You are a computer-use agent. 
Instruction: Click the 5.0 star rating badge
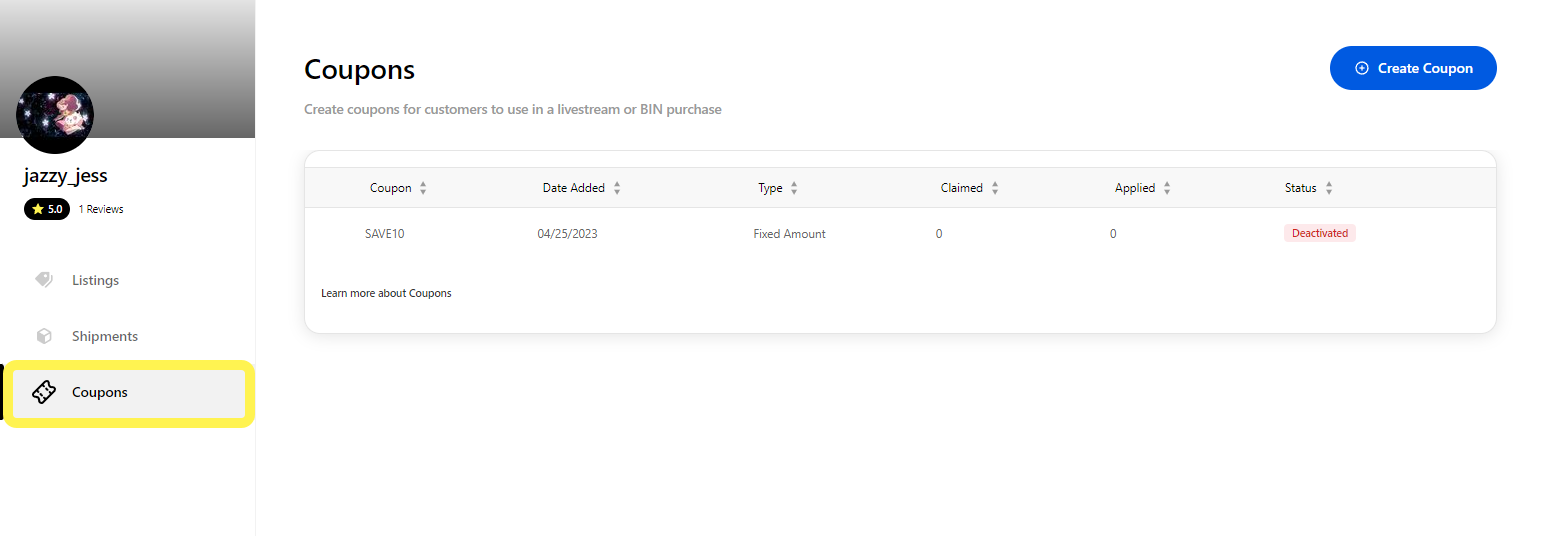[x=47, y=210]
